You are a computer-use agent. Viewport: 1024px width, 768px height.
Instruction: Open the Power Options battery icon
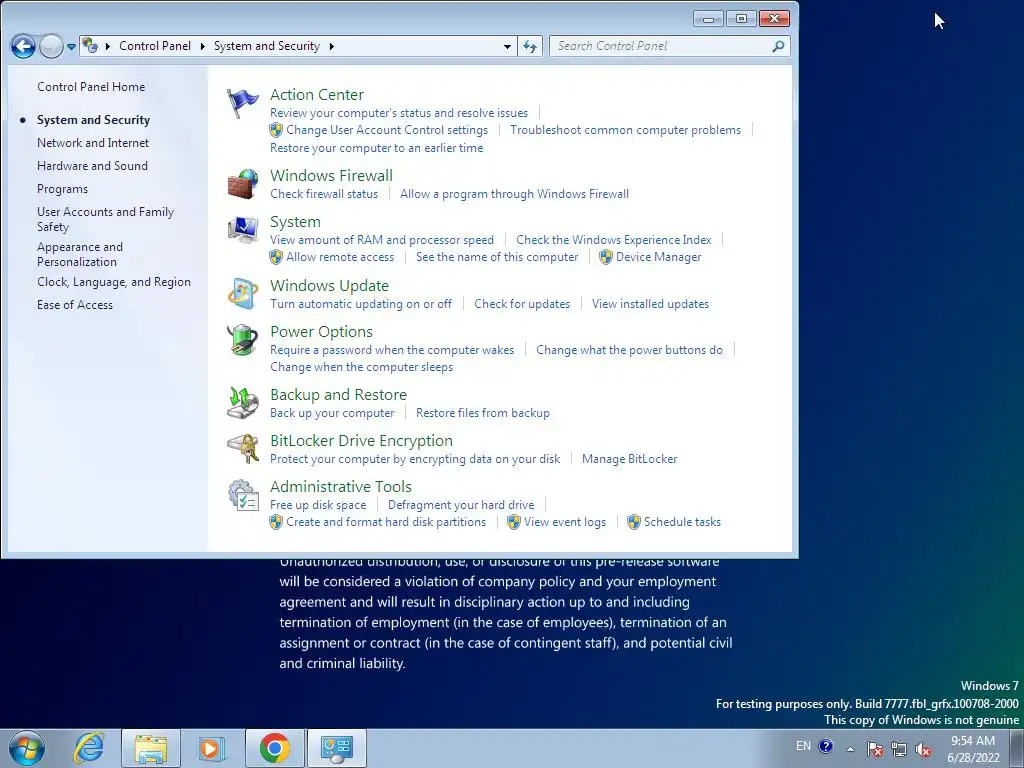(242, 340)
